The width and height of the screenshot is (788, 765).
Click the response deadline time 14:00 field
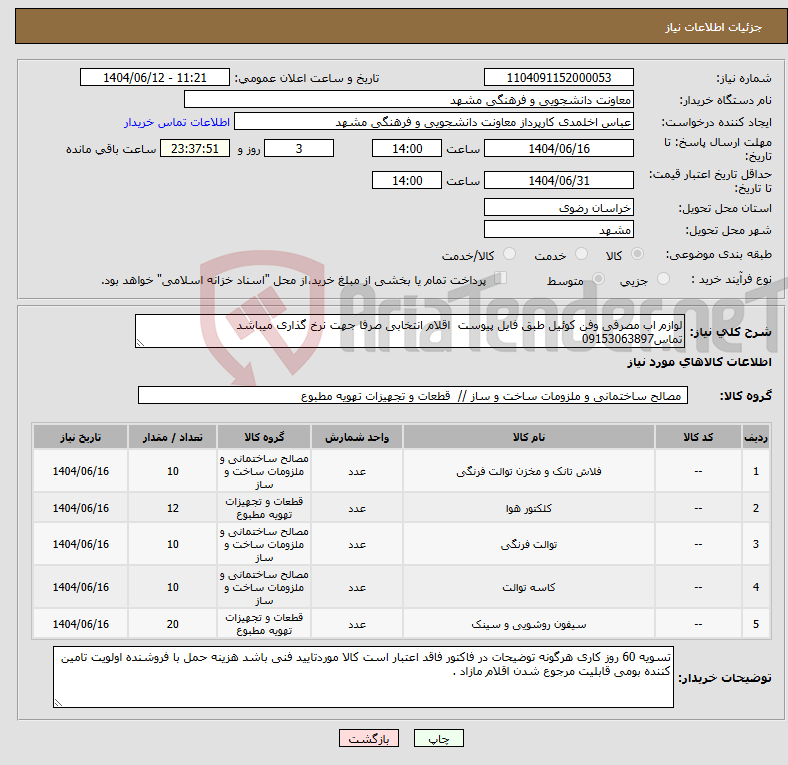click(x=407, y=148)
